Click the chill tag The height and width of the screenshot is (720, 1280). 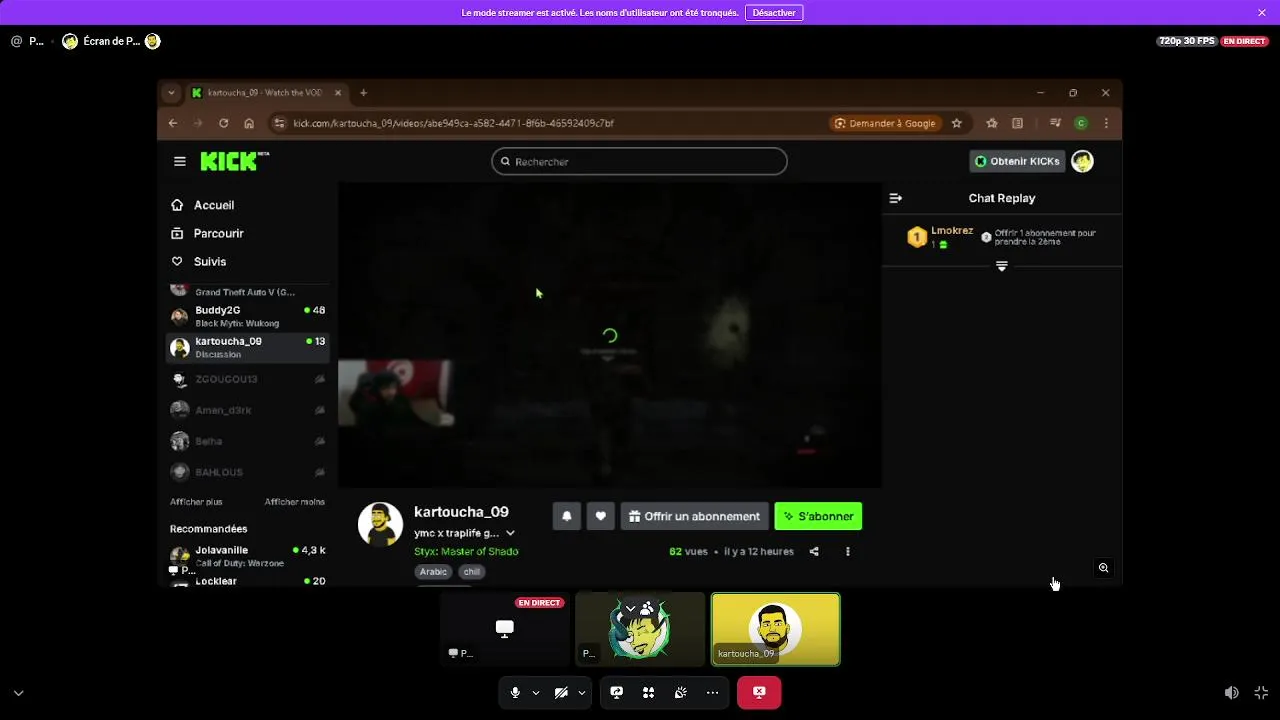[x=472, y=572]
